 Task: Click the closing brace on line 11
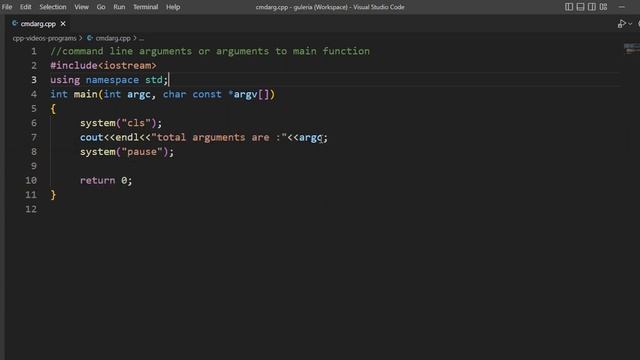click(x=53, y=195)
